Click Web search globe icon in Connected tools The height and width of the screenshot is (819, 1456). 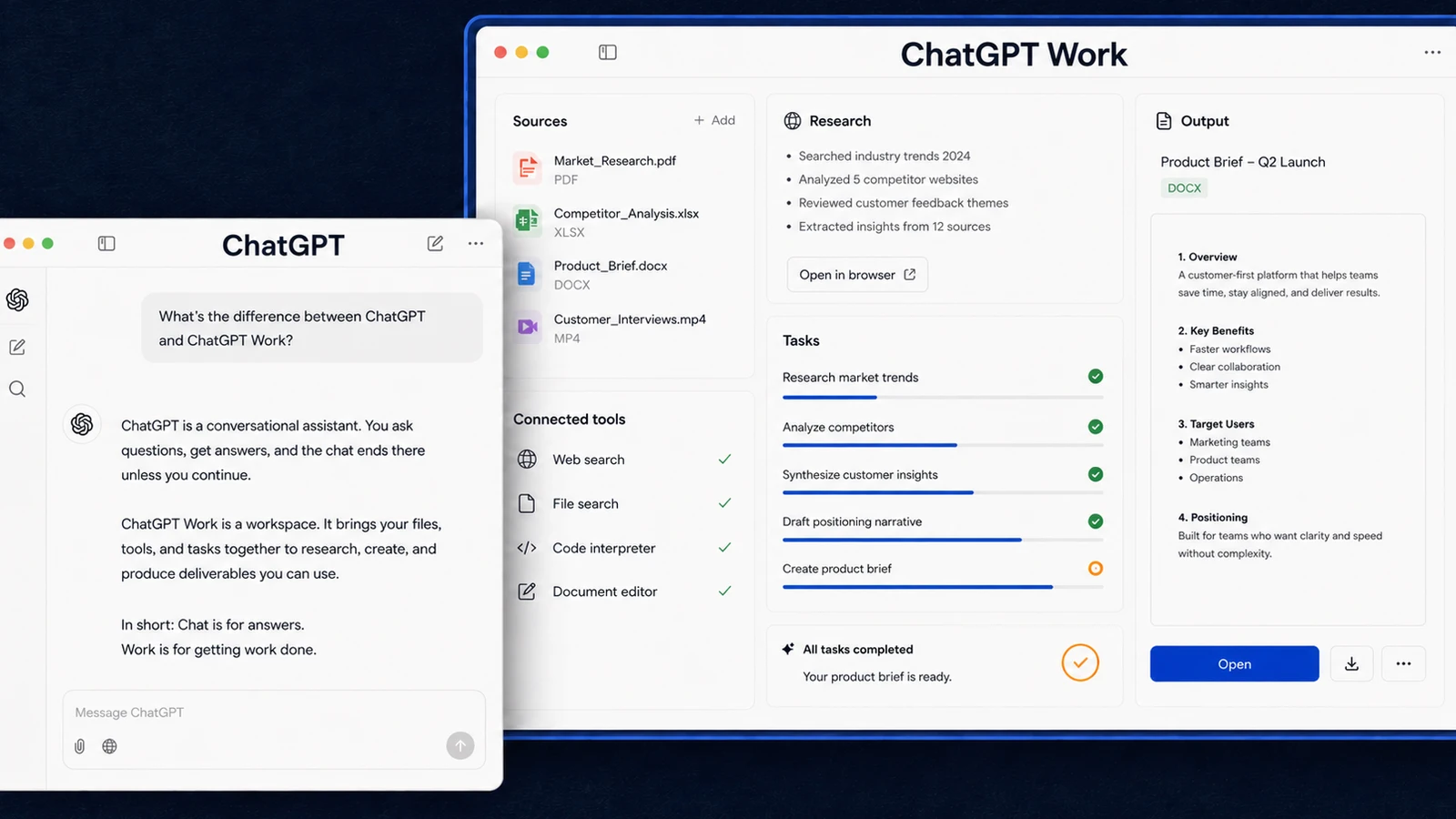coord(527,460)
